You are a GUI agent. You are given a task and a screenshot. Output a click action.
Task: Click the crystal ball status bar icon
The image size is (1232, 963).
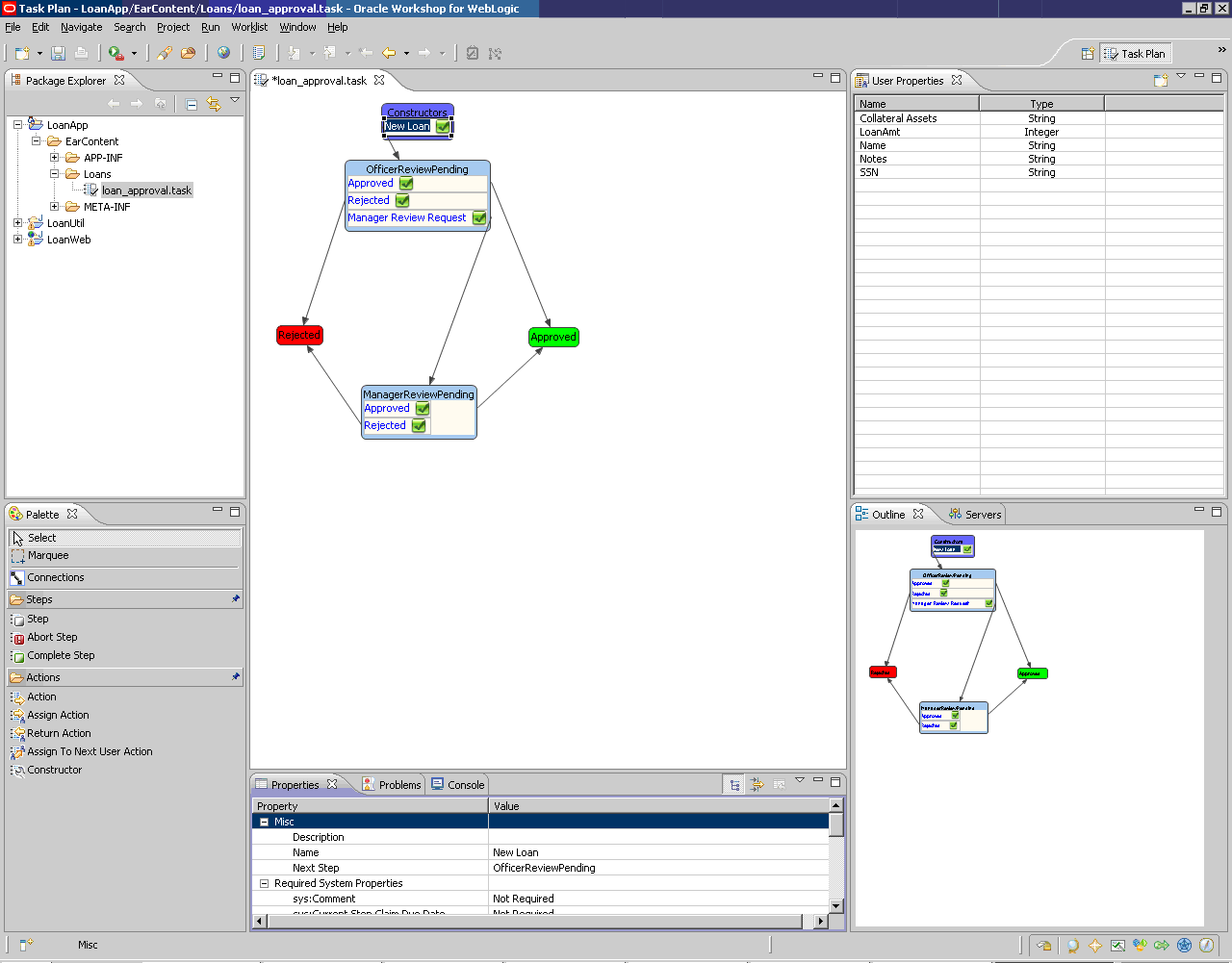1071,946
